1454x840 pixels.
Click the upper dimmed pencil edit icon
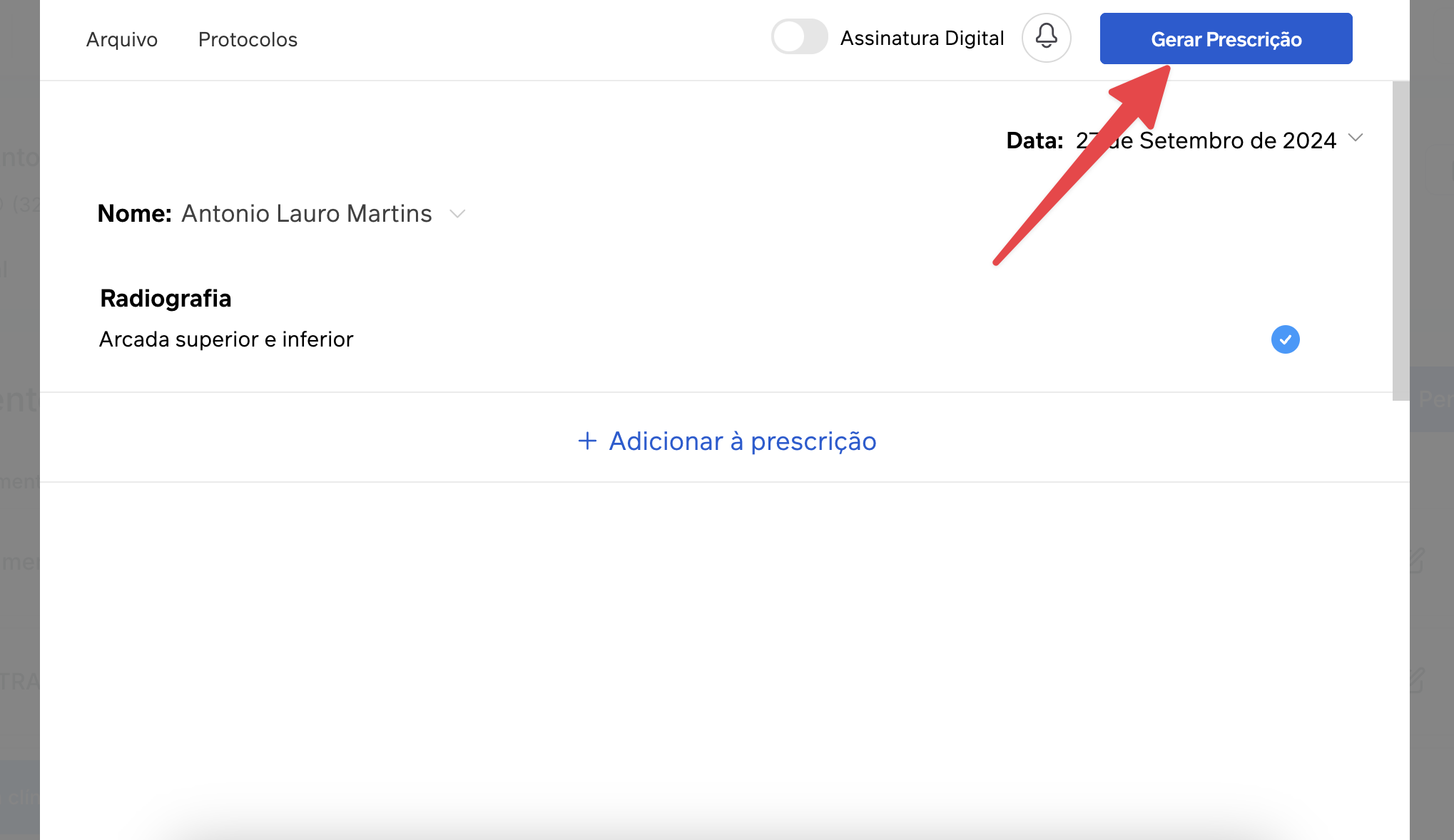point(1417,560)
